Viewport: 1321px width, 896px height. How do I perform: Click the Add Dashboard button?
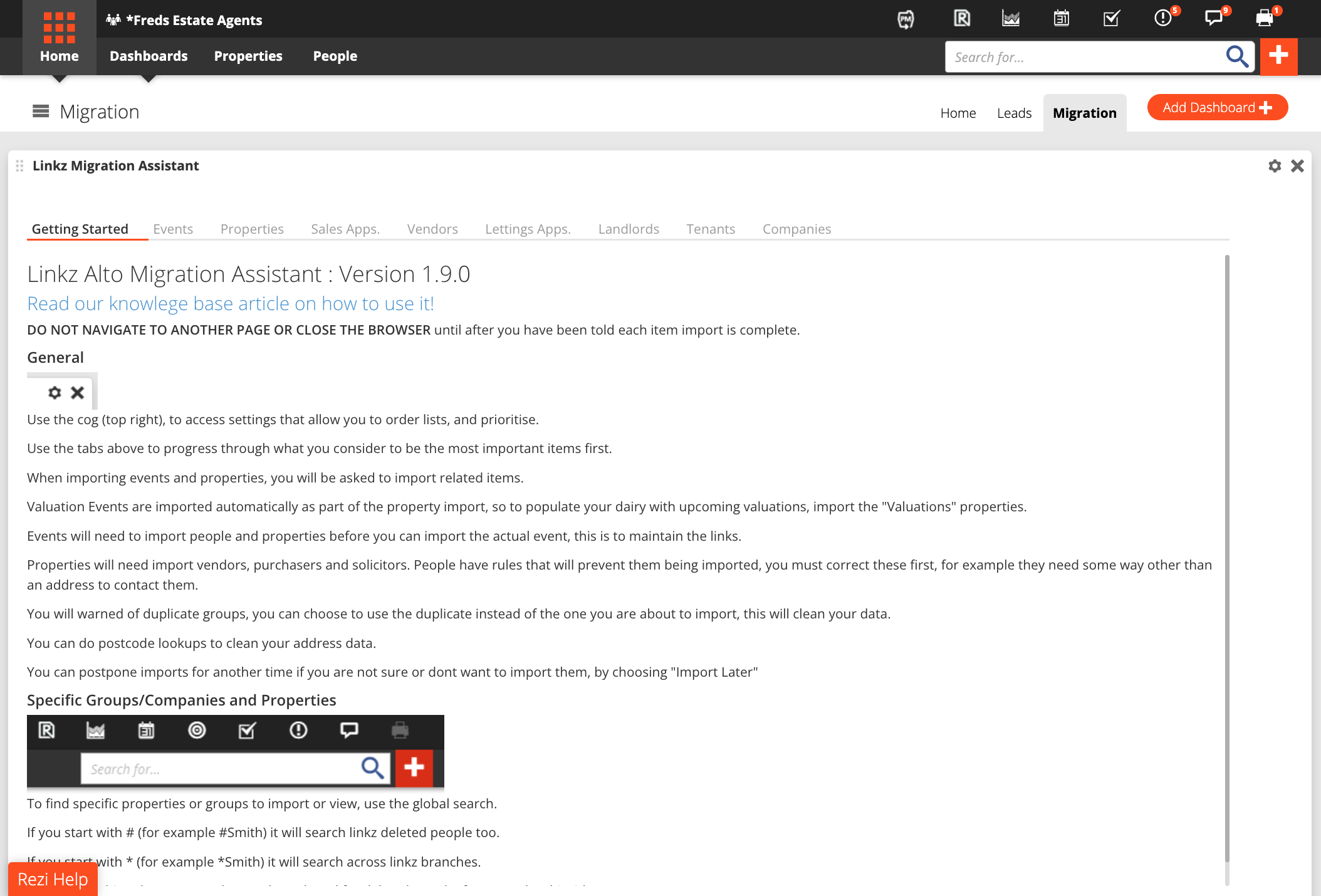tap(1218, 107)
